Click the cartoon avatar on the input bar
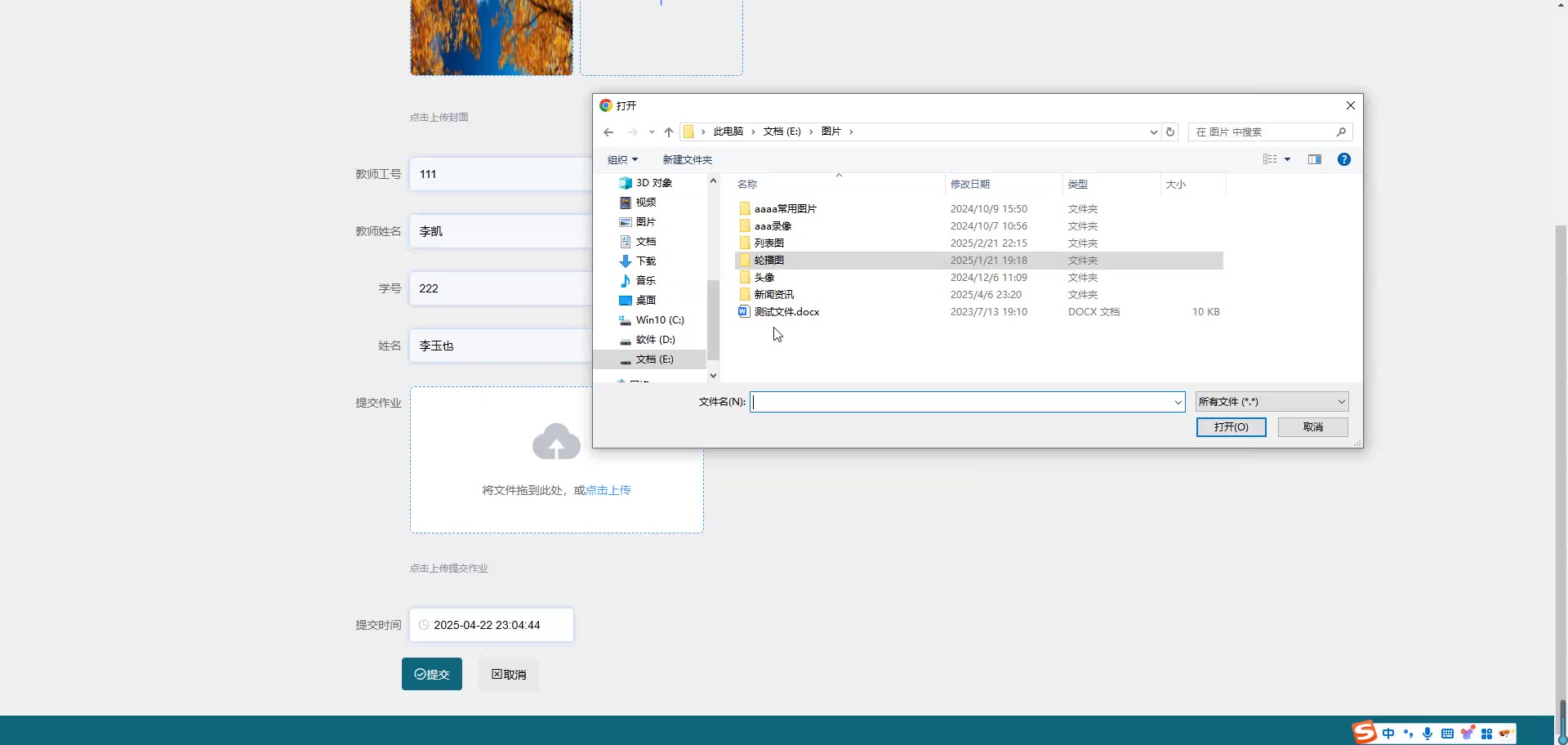 tap(1505, 734)
